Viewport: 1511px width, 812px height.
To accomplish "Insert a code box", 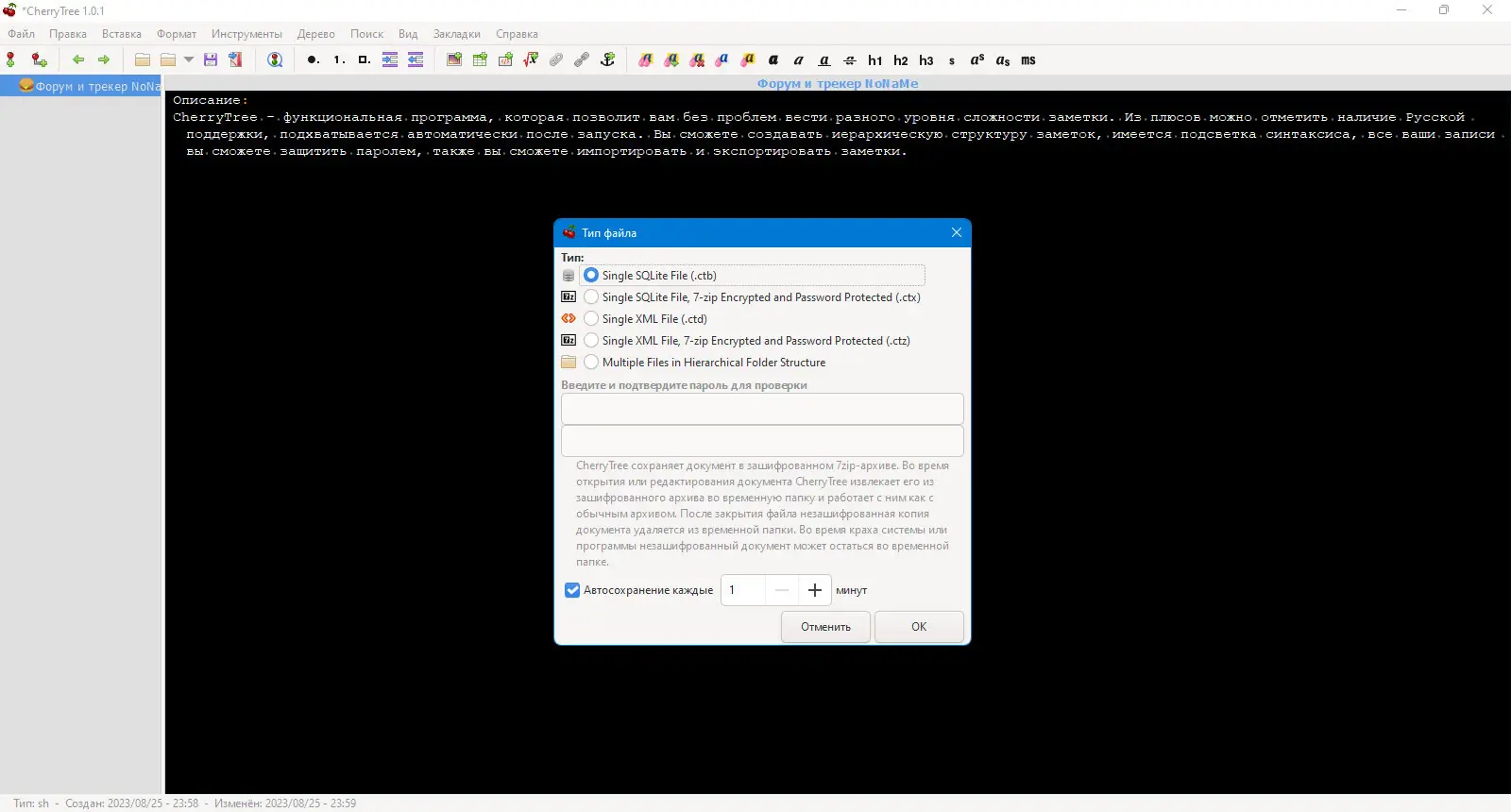I will click(505, 59).
